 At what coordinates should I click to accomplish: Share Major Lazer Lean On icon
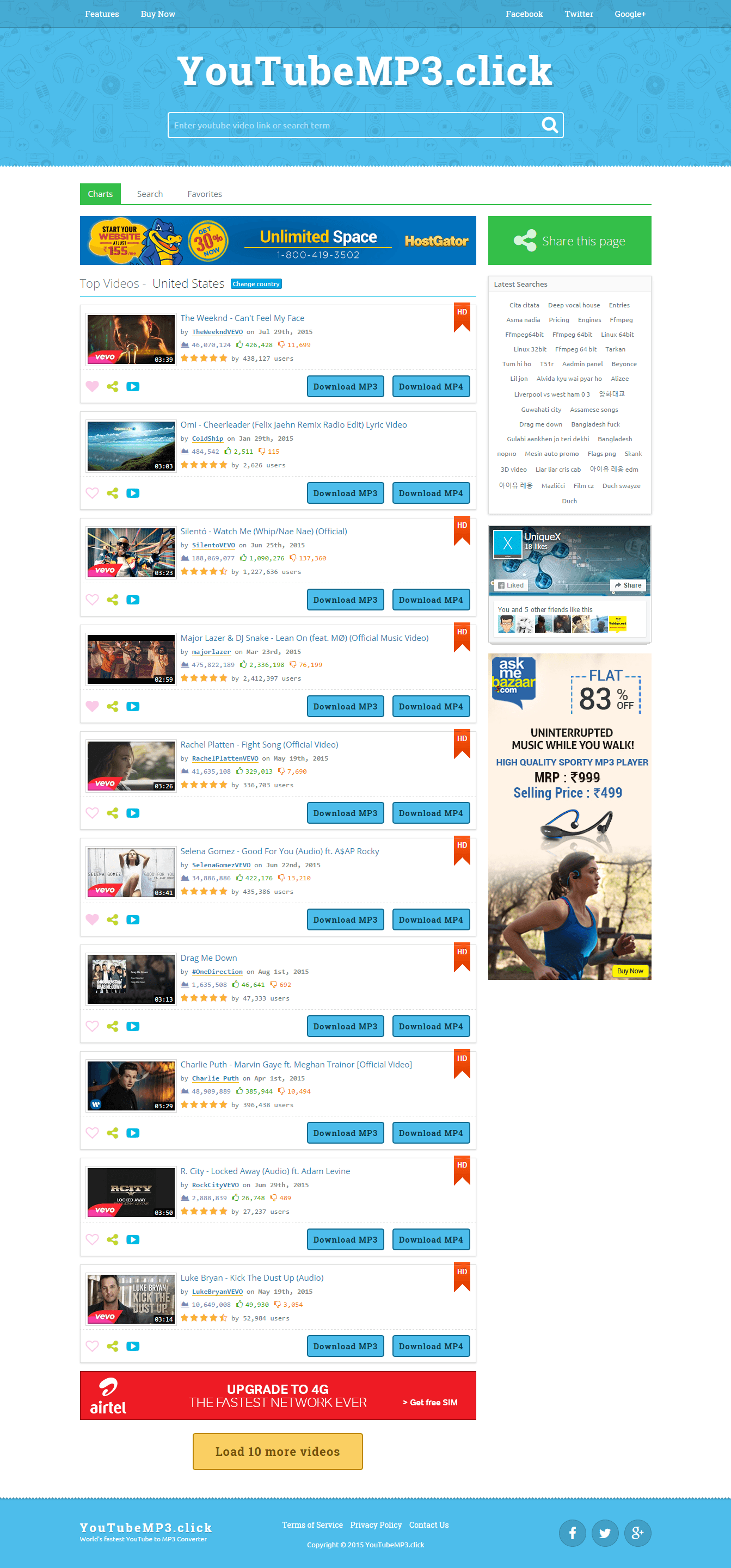pos(113,706)
